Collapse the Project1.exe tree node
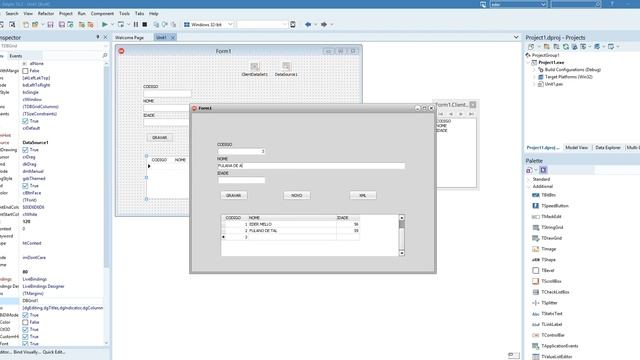 point(528,62)
